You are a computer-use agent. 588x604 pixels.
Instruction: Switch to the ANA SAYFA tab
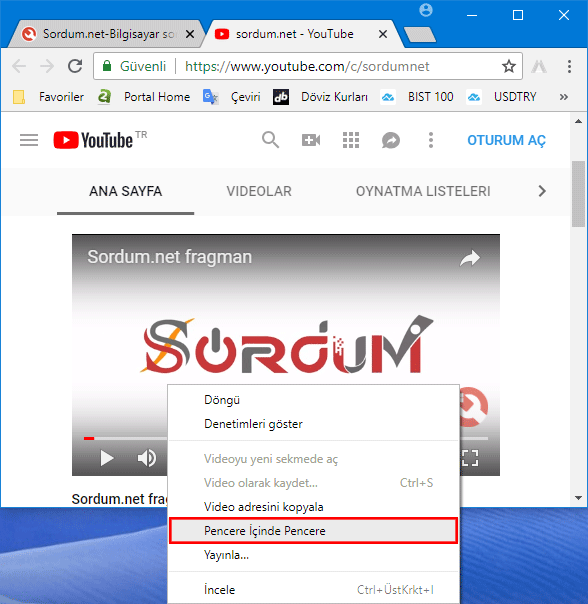[126, 191]
